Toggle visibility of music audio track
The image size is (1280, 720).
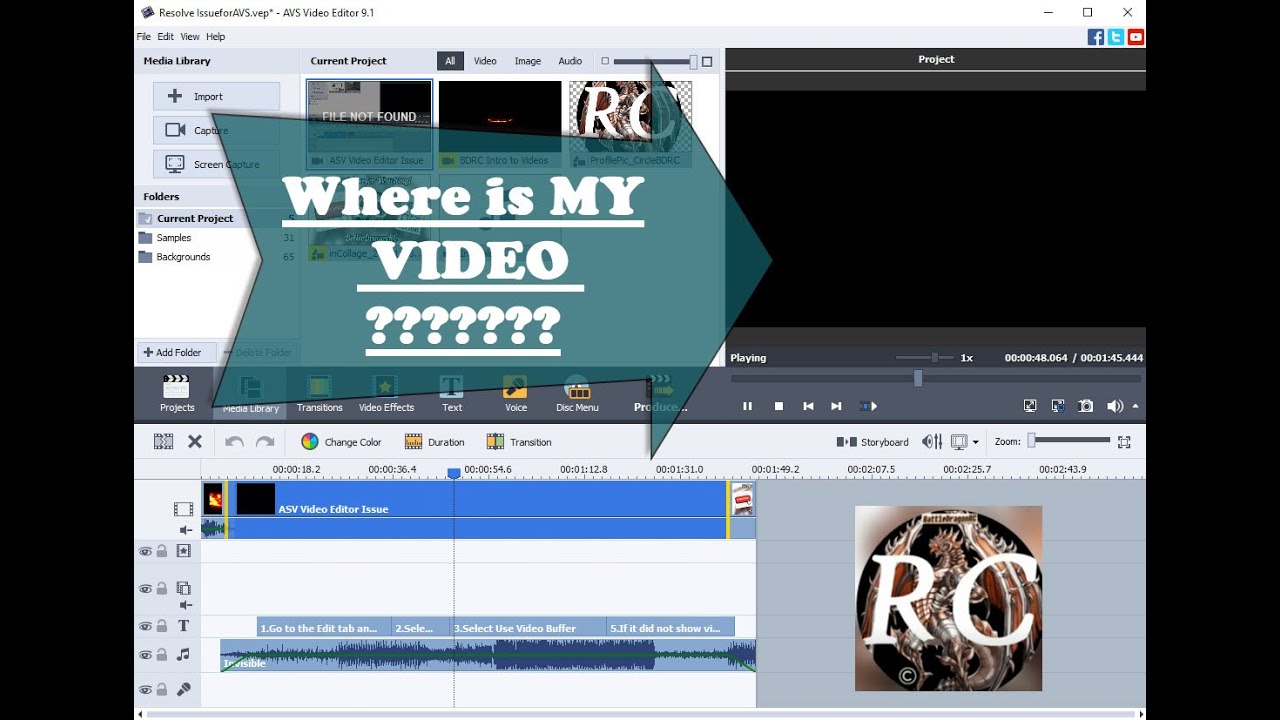pos(145,655)
